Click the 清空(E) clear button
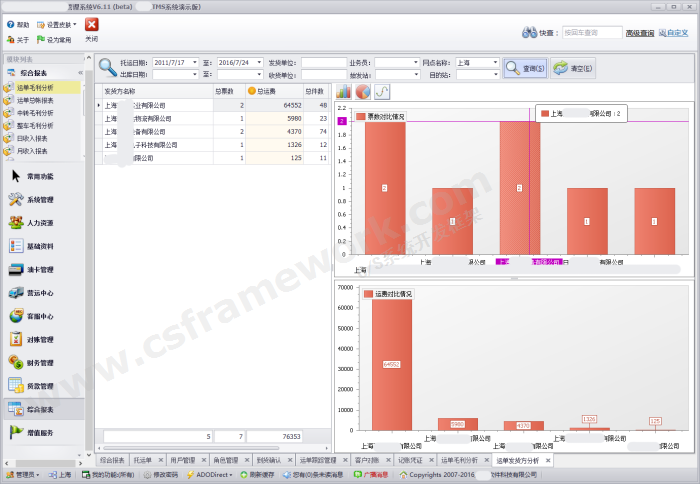Viewport: 700px width, 484px height. point(573,69)
